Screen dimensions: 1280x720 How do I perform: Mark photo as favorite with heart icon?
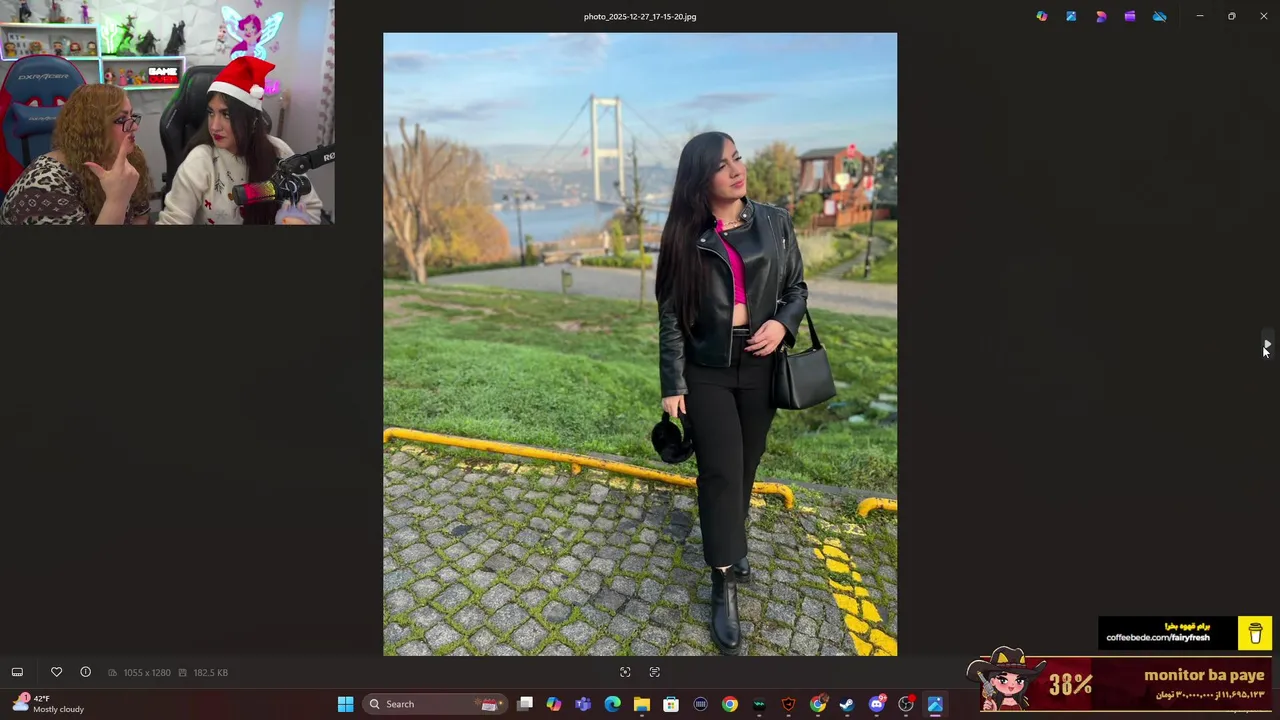tap(56, 672)
